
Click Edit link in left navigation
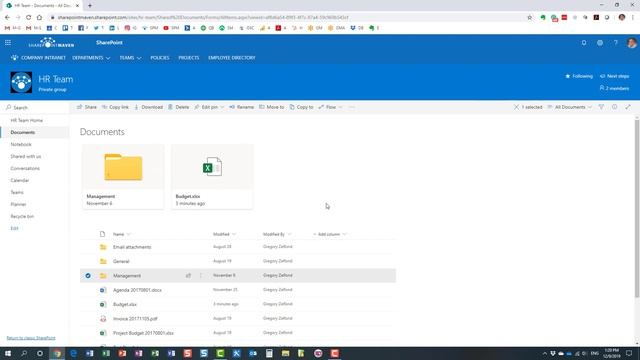point(14,228)
